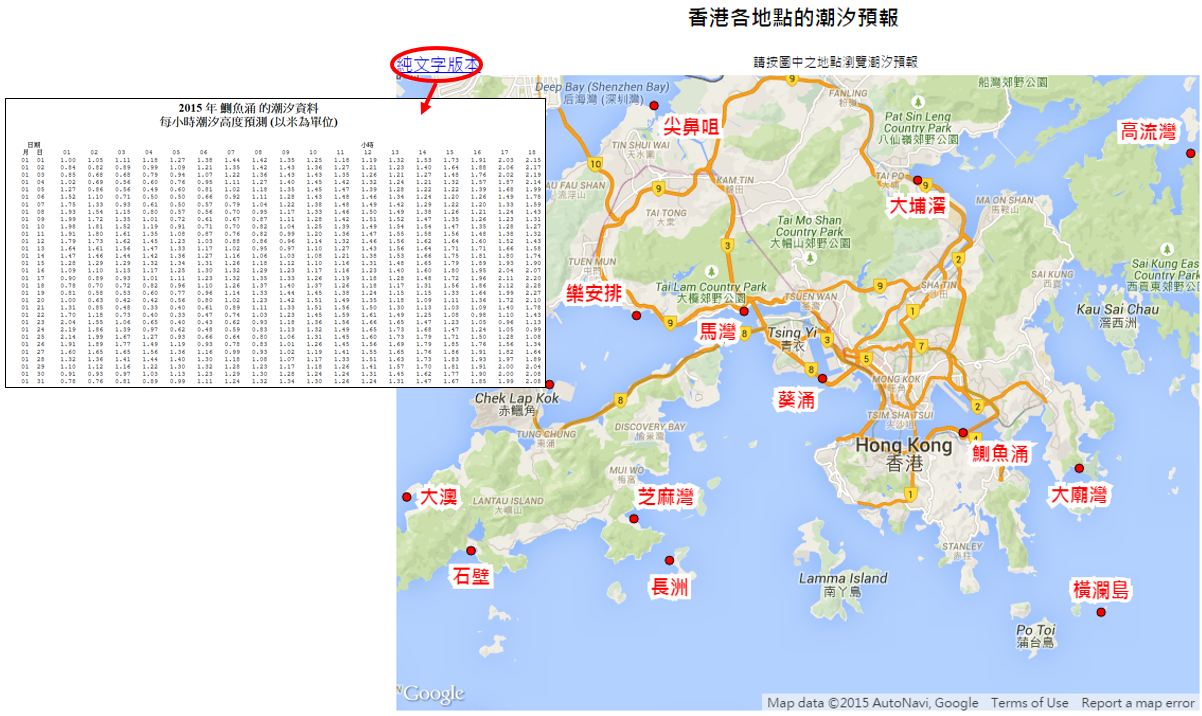This screenshot has width=1202, height=716.
Task: Select the 石壁 station label
Action: [472, 576]
